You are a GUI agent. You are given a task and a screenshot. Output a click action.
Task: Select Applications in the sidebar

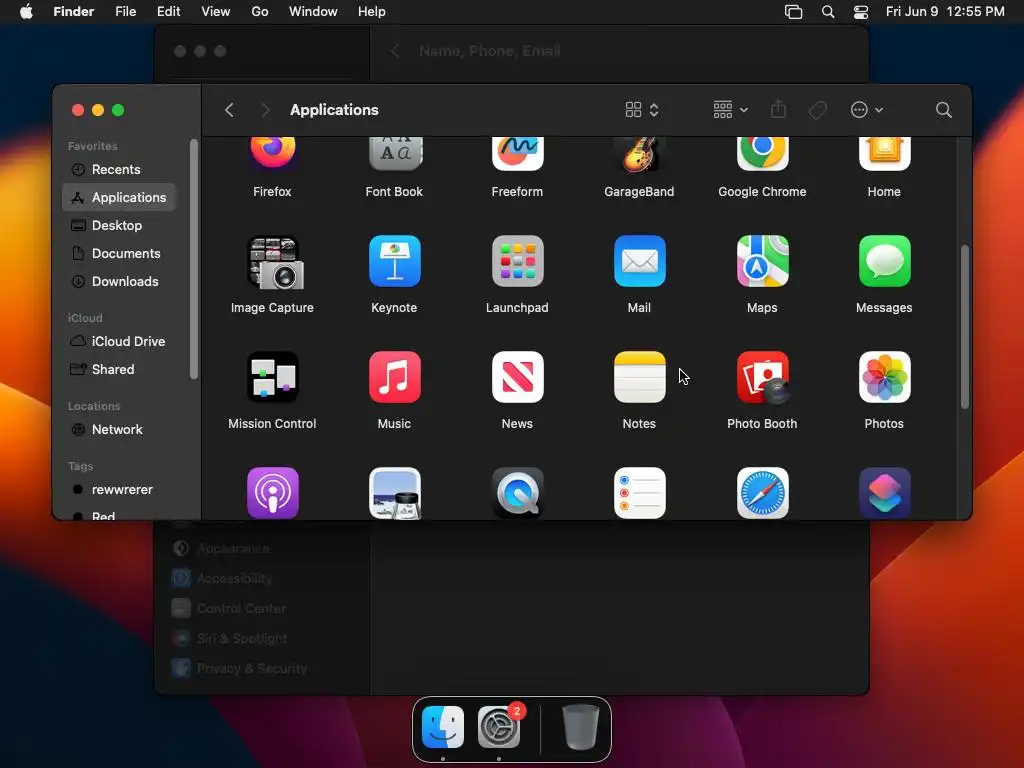(x=119, y=197)
